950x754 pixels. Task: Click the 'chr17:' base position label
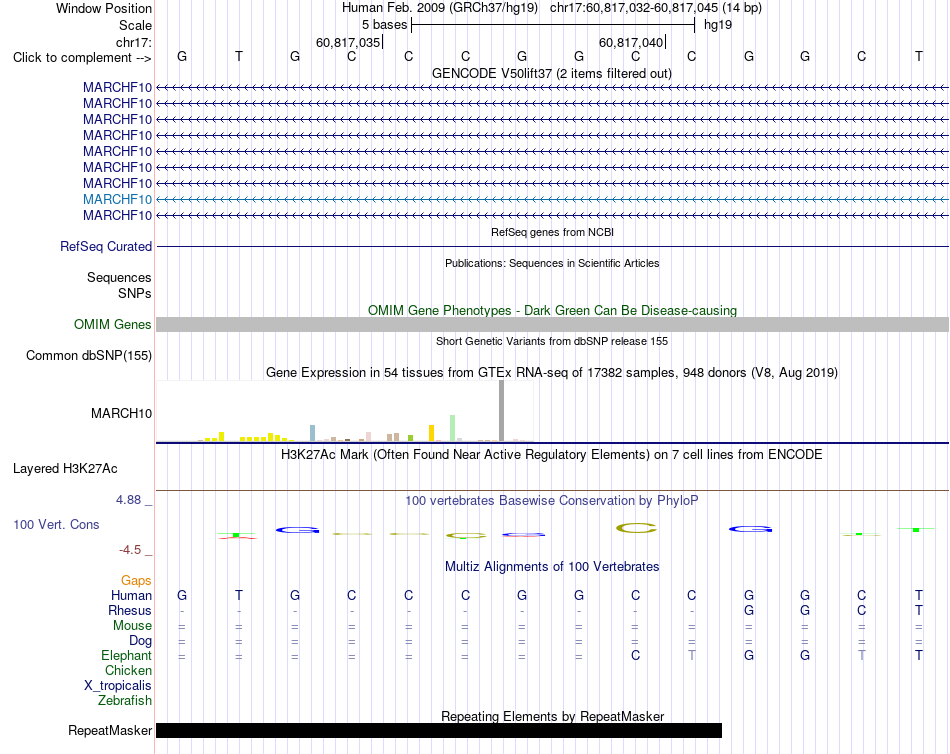tap(134, 42)
